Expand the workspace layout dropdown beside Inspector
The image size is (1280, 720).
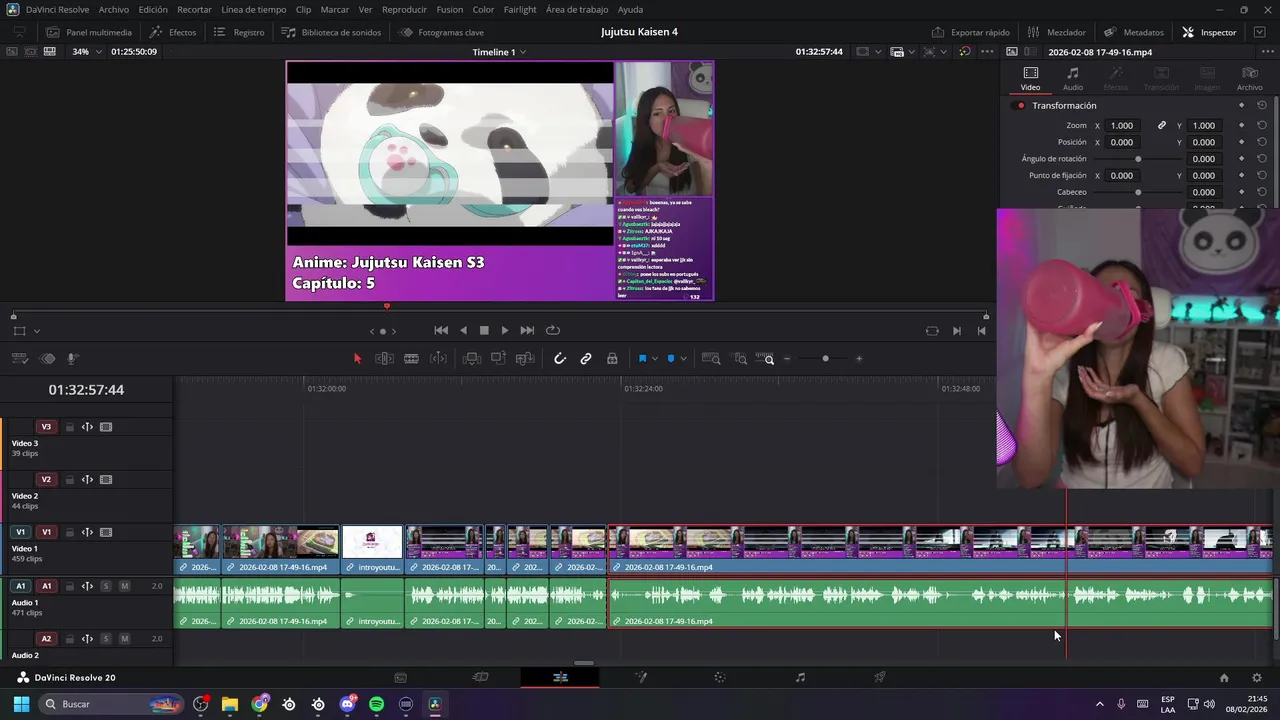click(x=1260, y=32)
